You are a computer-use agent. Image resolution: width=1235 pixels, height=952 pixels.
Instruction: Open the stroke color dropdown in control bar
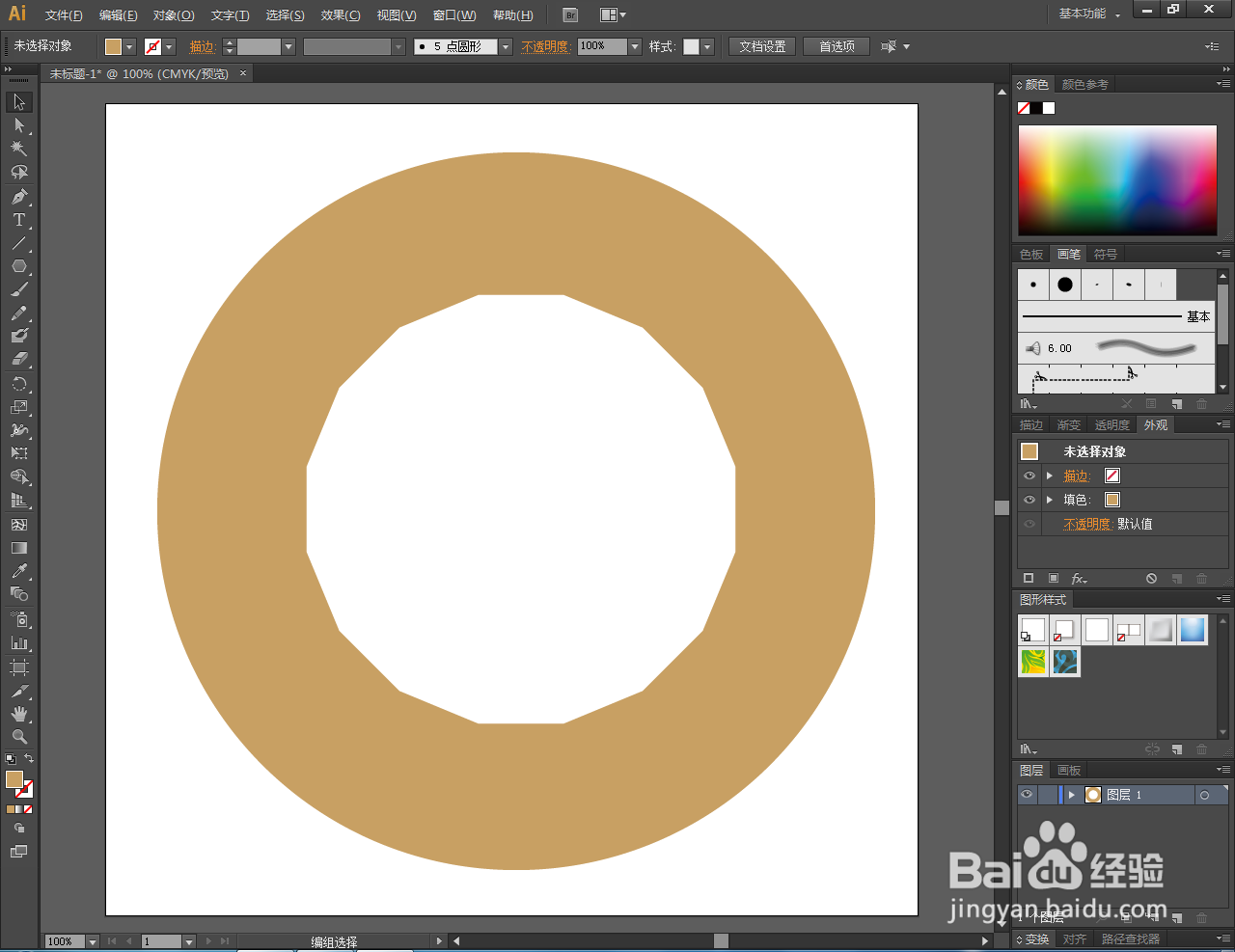coord(169,46)
